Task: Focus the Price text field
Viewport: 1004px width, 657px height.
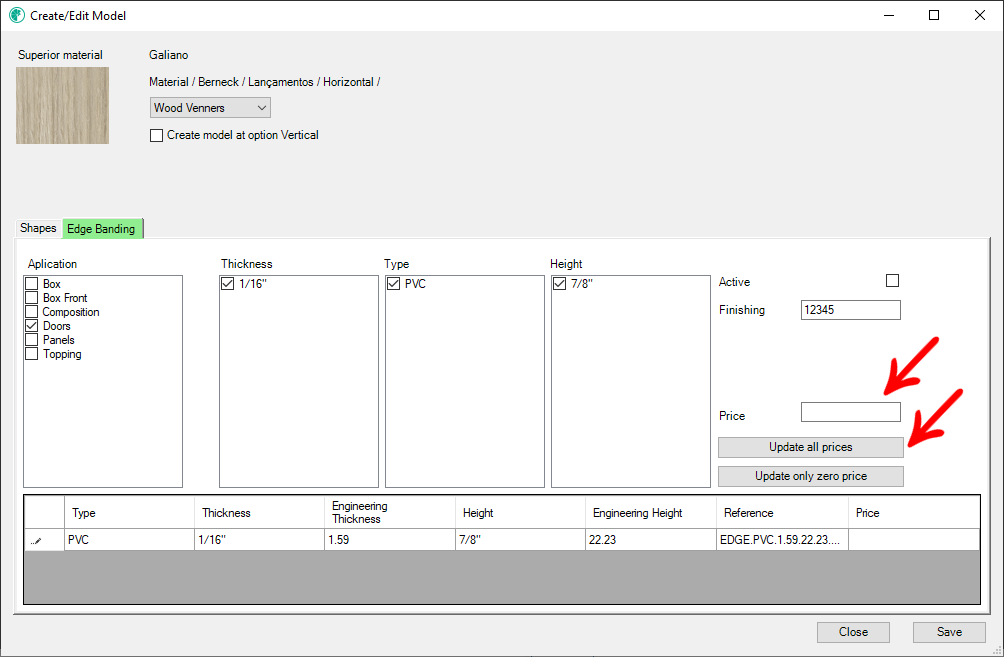Action: [x=850, y=412]
